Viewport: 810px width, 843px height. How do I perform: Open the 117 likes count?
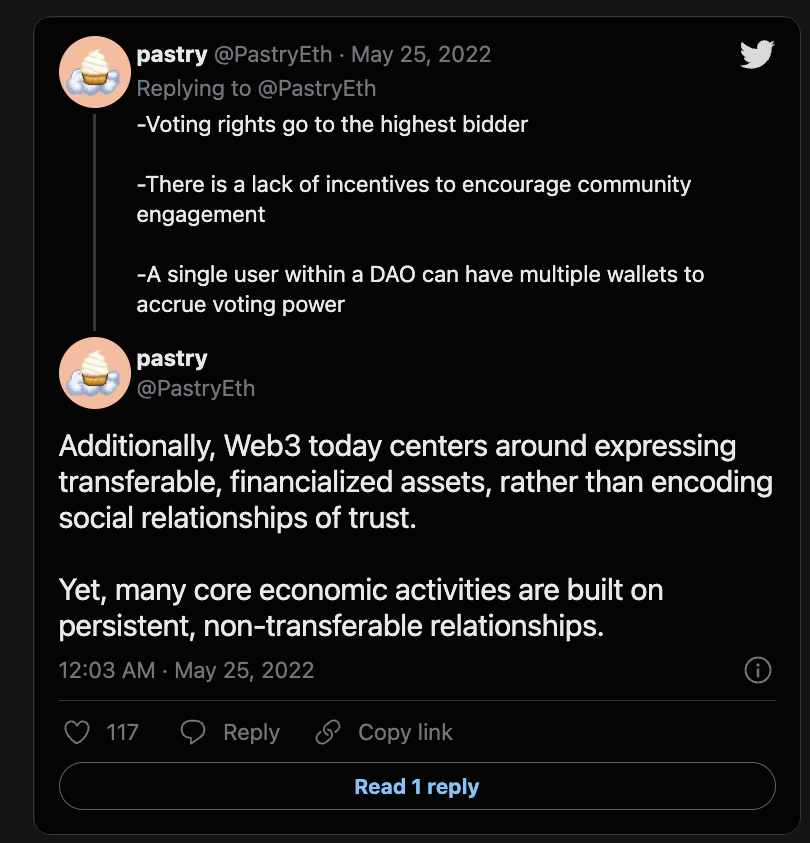pos(123,733)
